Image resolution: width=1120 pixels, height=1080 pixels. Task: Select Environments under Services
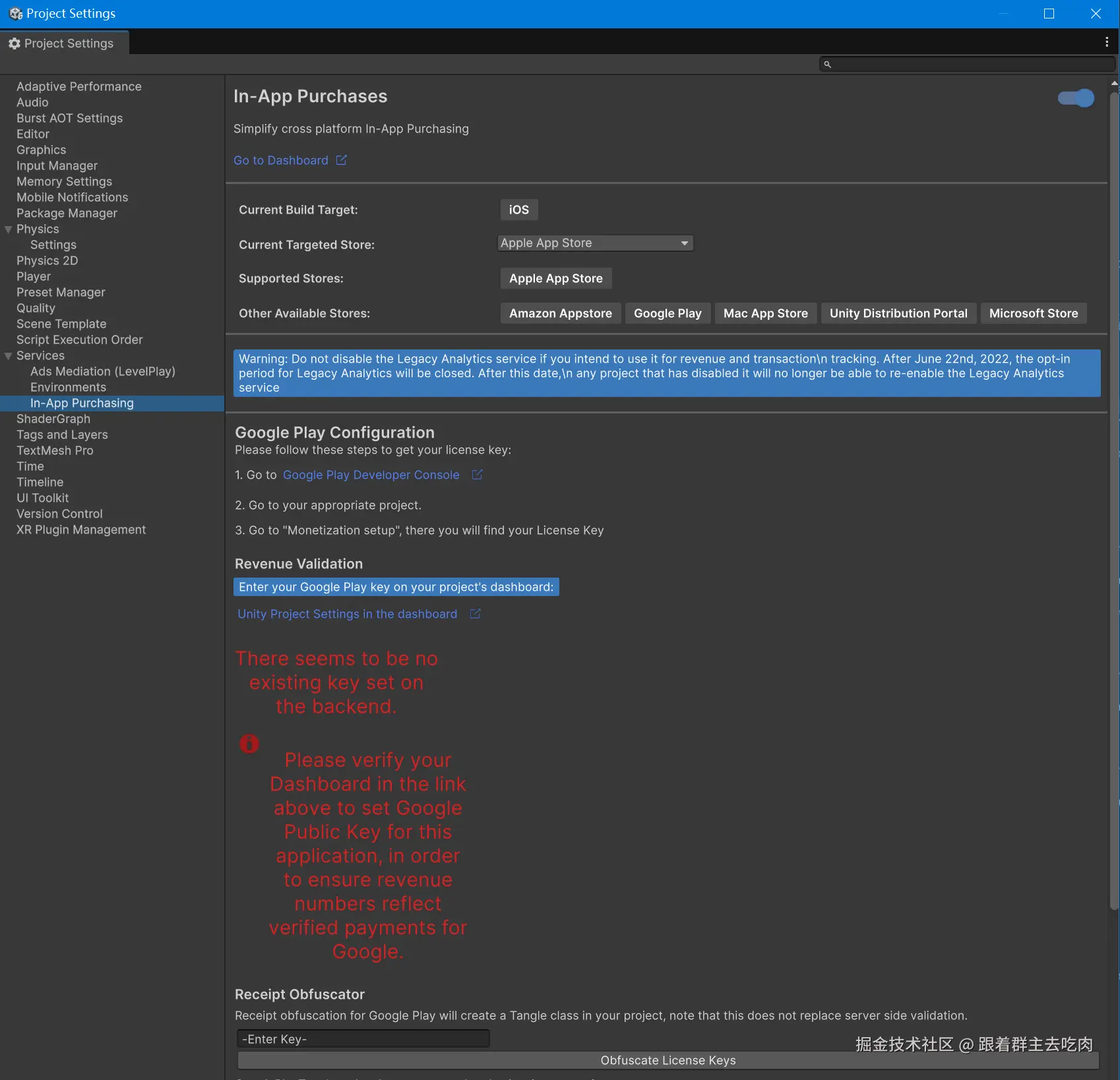coord(69,387)
